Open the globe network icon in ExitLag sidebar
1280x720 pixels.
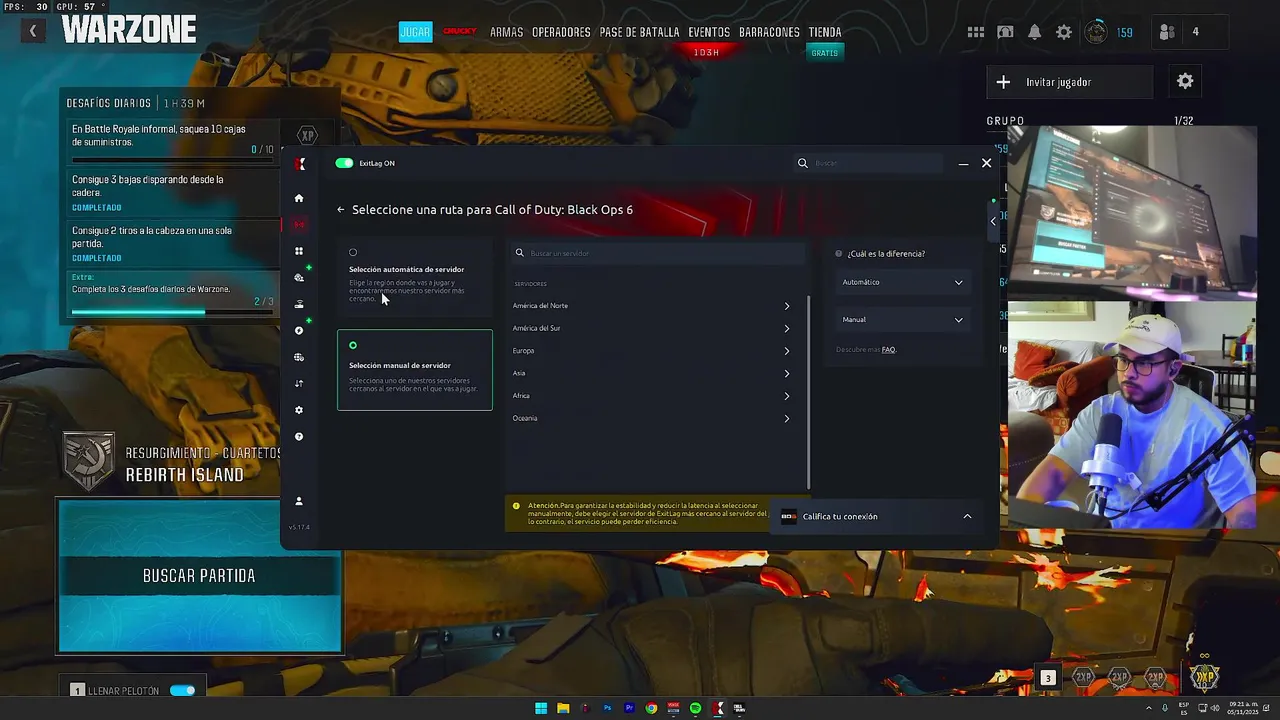298,357
